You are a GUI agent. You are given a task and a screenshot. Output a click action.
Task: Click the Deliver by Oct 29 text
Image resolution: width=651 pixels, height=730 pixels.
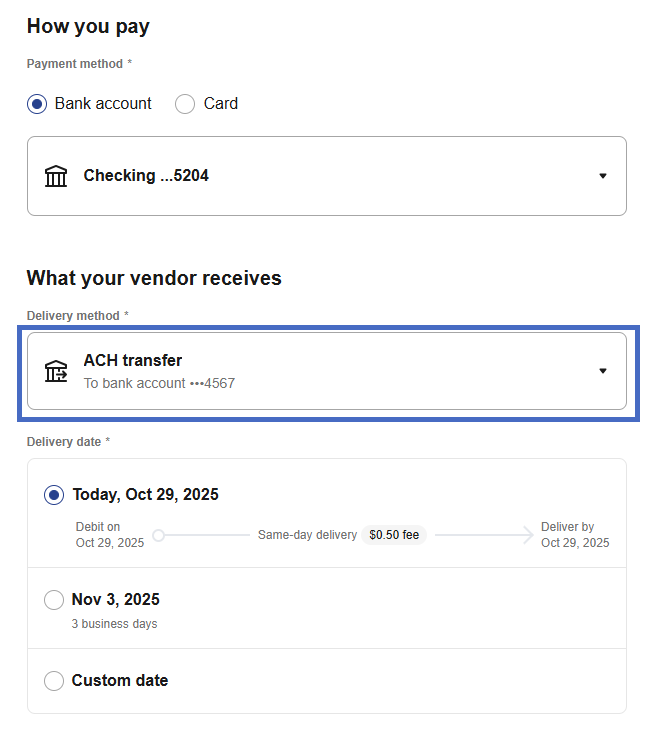coord(574,535)
